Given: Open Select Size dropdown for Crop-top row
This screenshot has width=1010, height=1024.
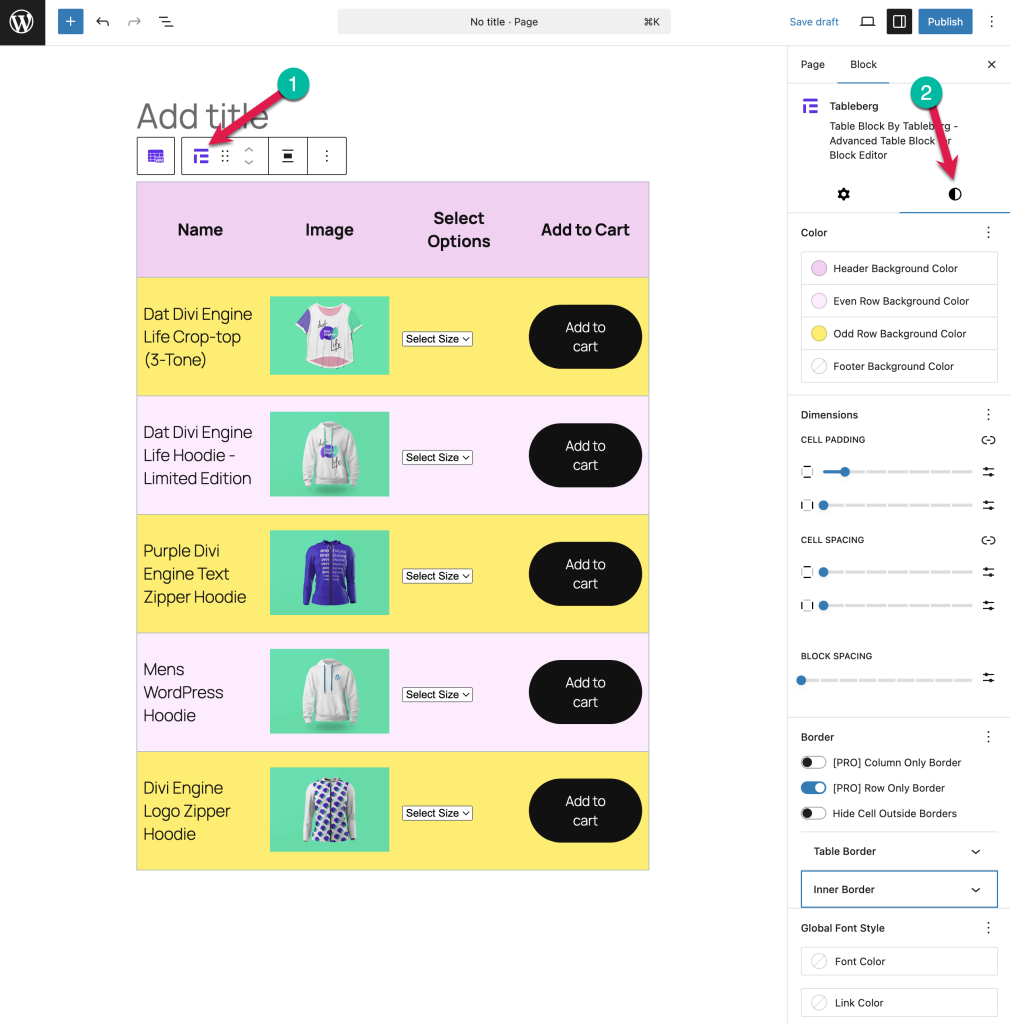Looking at the screenshot, I should 437,339.
